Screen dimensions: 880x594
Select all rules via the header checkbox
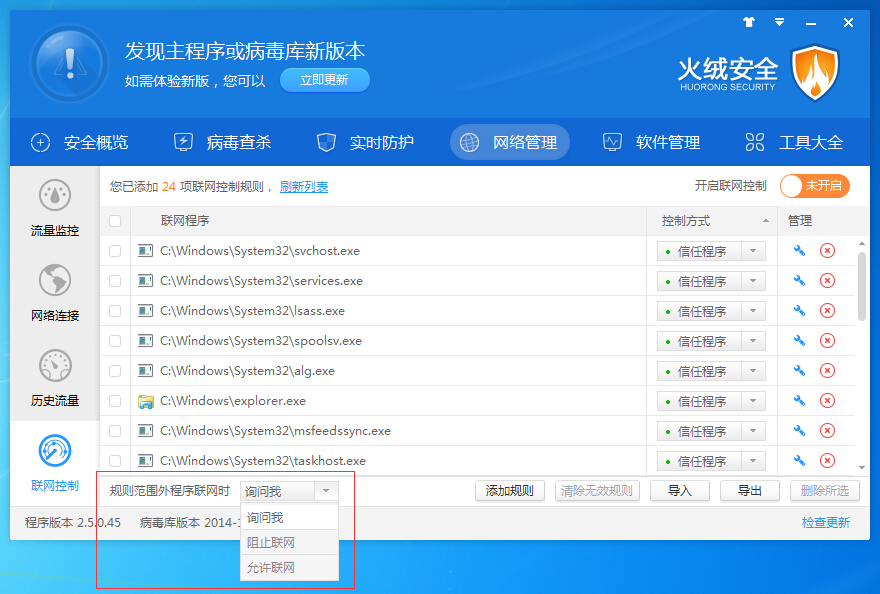pos(115,220)
